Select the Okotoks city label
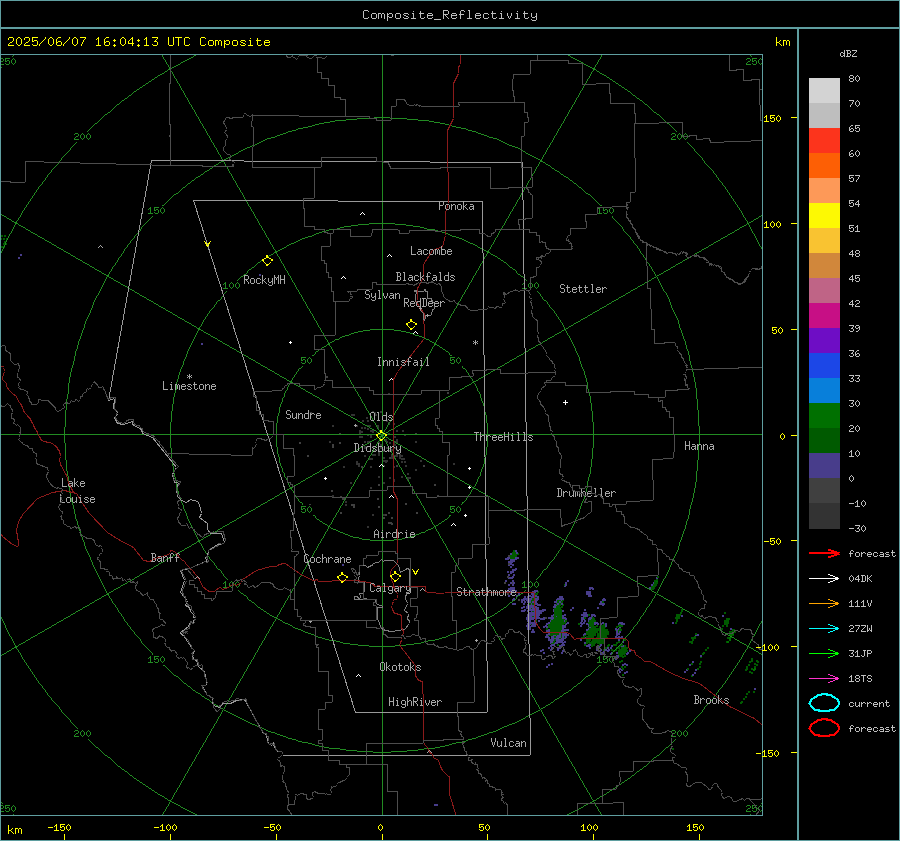Image resolution: width=900 pixels, height=841 pixels. [400, 667]
